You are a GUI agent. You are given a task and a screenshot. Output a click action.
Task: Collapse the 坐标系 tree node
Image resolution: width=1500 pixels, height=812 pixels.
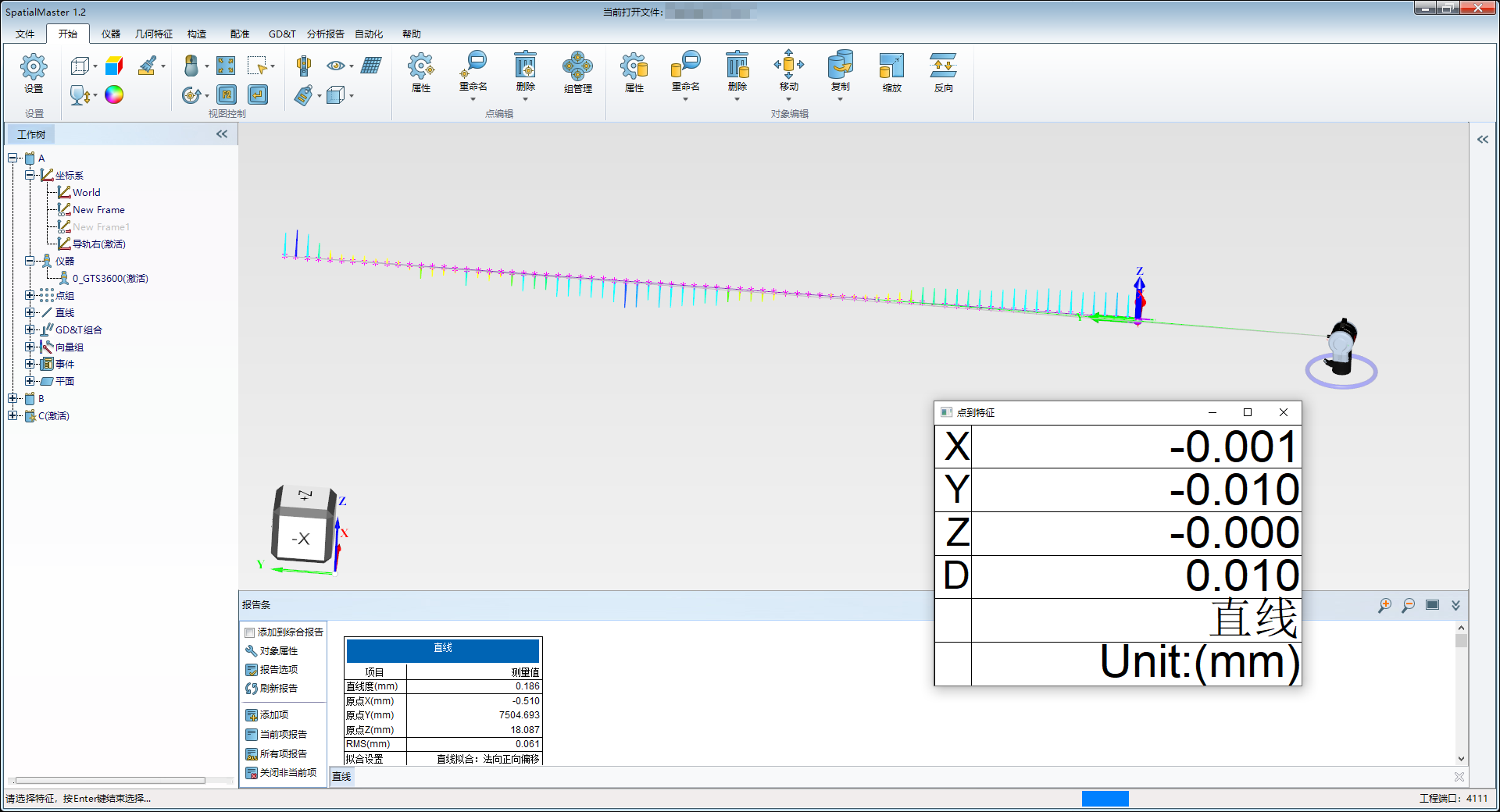tap(30, 175)
